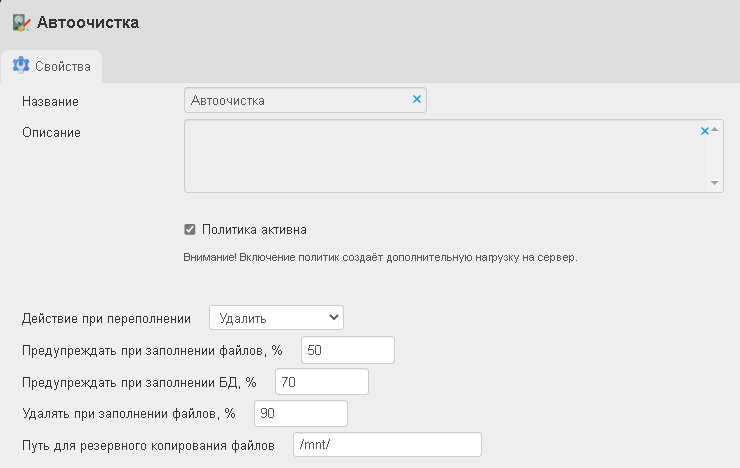The width and height of the screenshot is (740, 468).
Task: Select the БД fill warning percent field
Action: pos(321,382)
